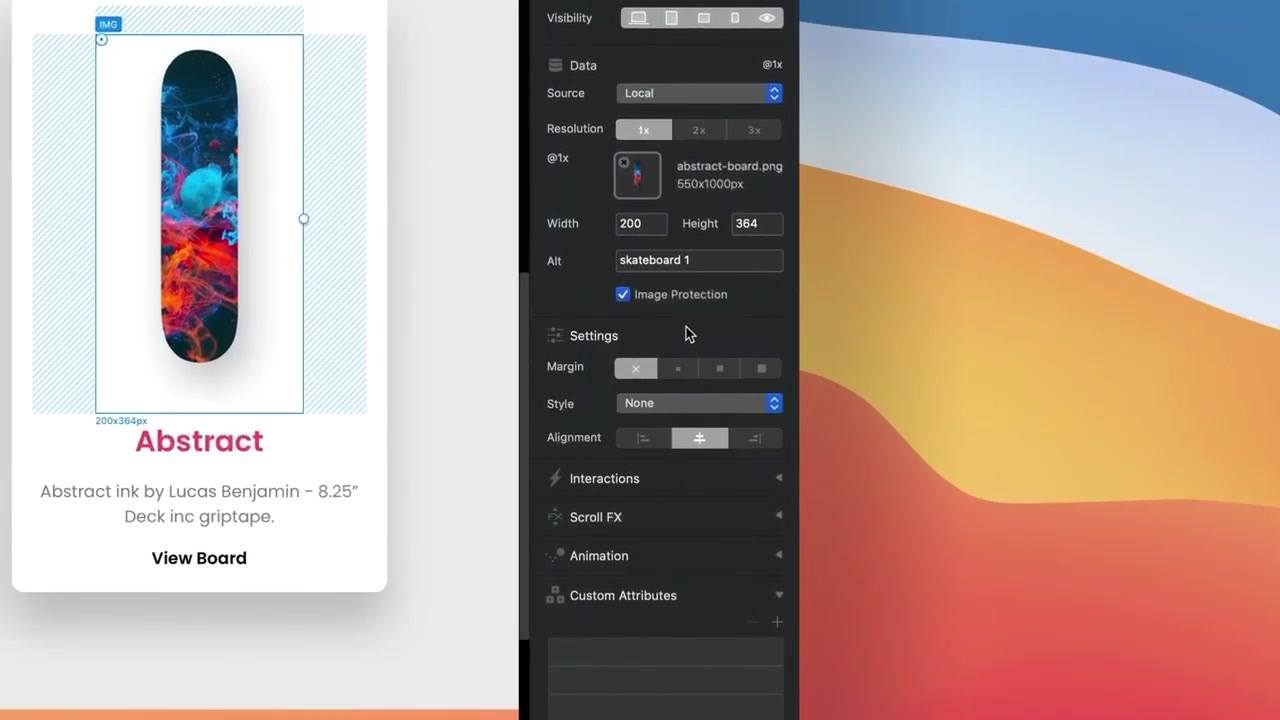This screenshot has width=1280, height=720.
Task: Add a custom attribute with plus button
Action: coord(777,622)
